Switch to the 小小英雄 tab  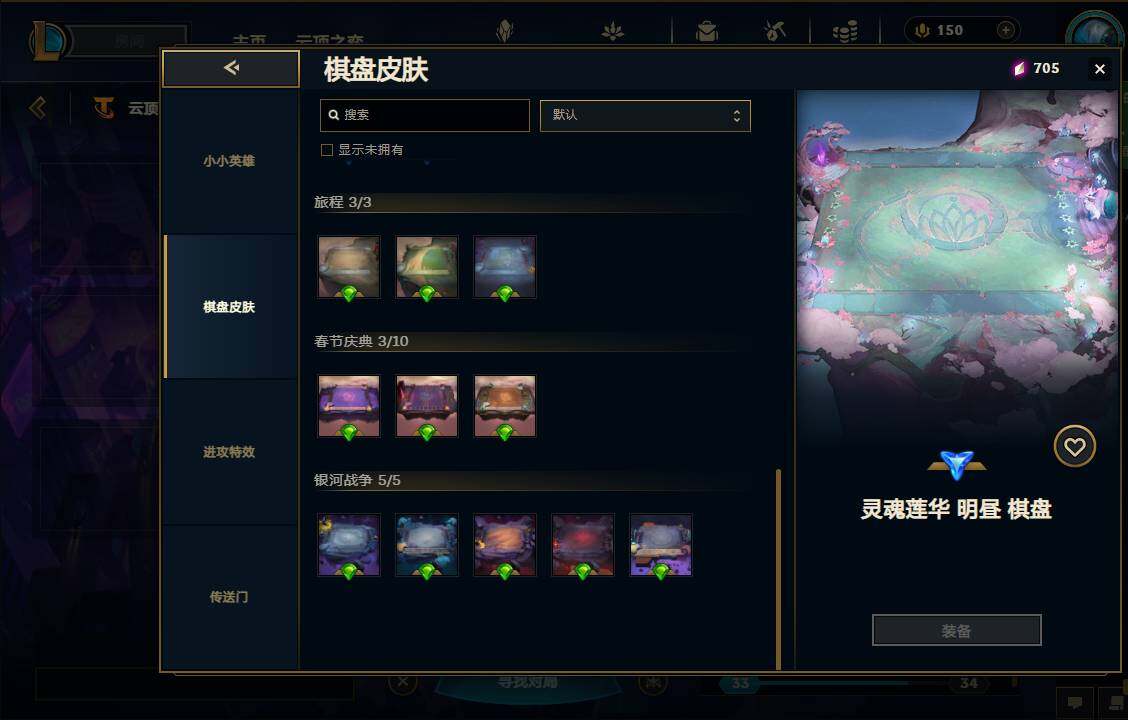[229, 161]
